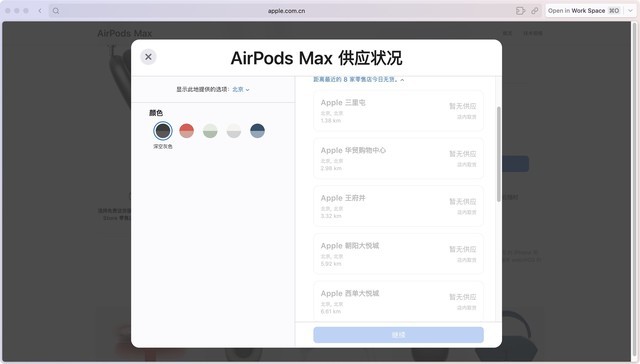Click the chain link icon in toolbar
640x364 pixels.
pos(535,11)
